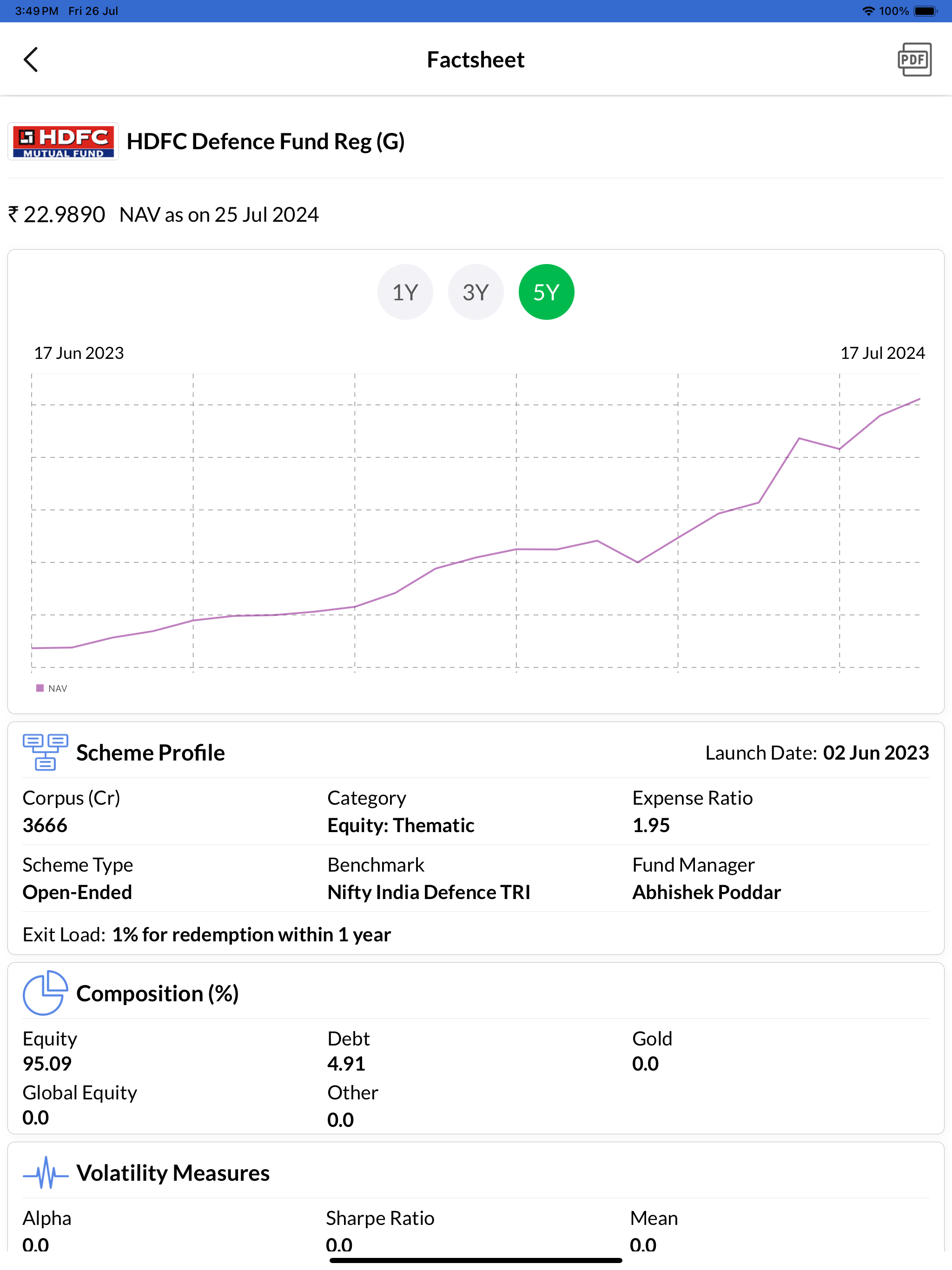The height and width of the screenshot is (1270, 952).
Task: Click Benchmark value Nifty India Defence TRI
Action: [429, 892]
